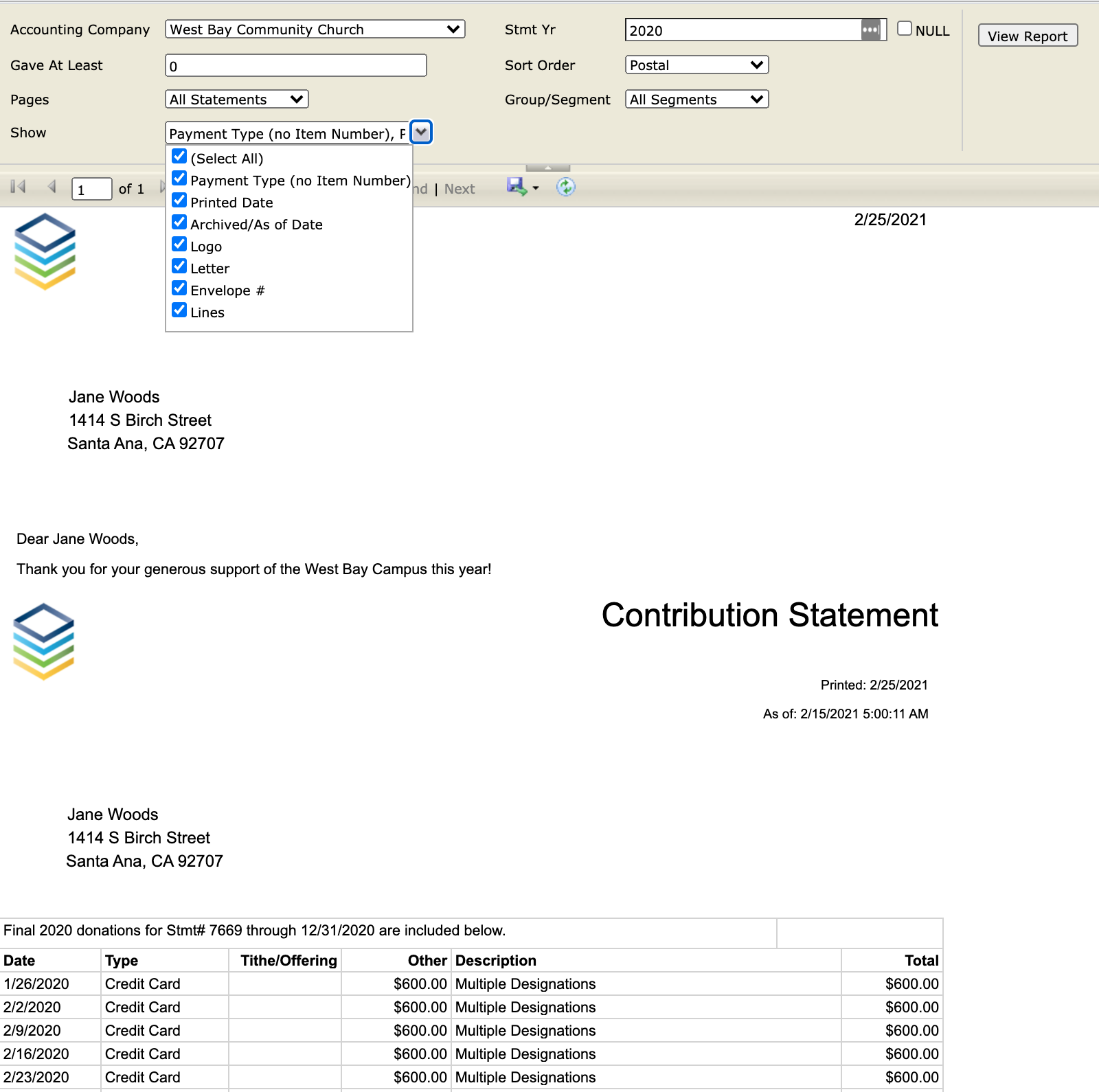Screen dimensions: 1099x1092
Task: Click the Contribution Statement title
Action: tap(770, 615)
